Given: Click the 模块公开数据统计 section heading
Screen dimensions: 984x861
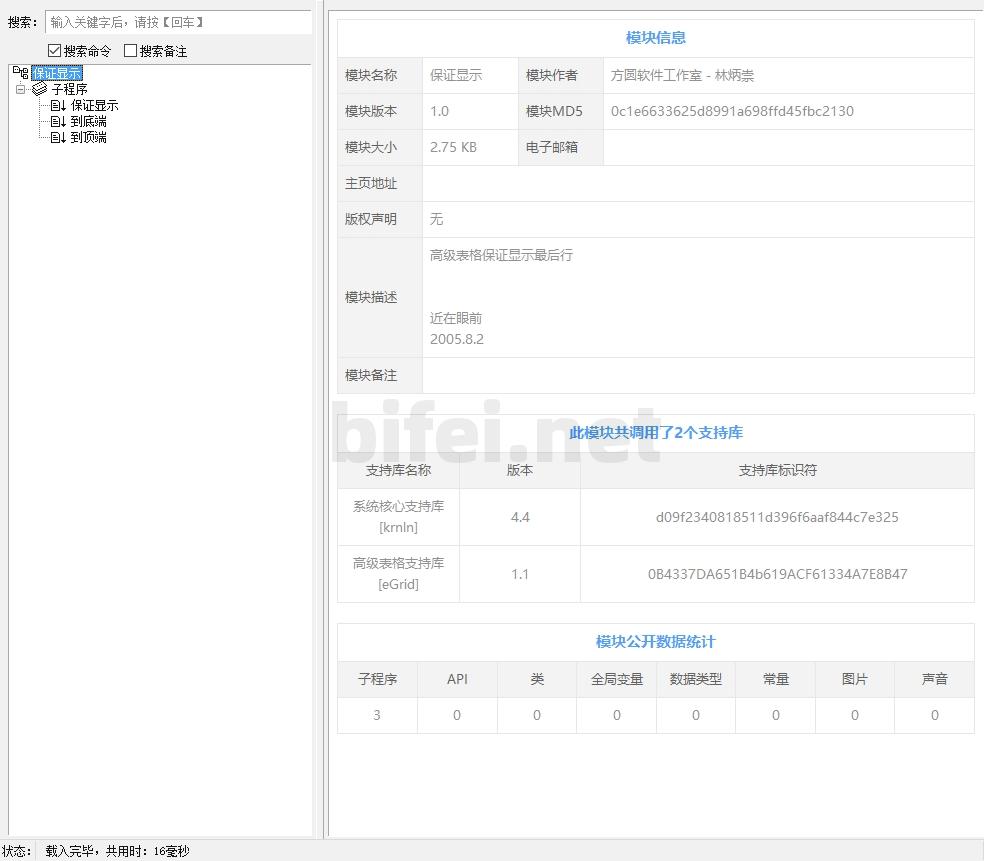Looking at the screenshot, I should click(655, 642).
